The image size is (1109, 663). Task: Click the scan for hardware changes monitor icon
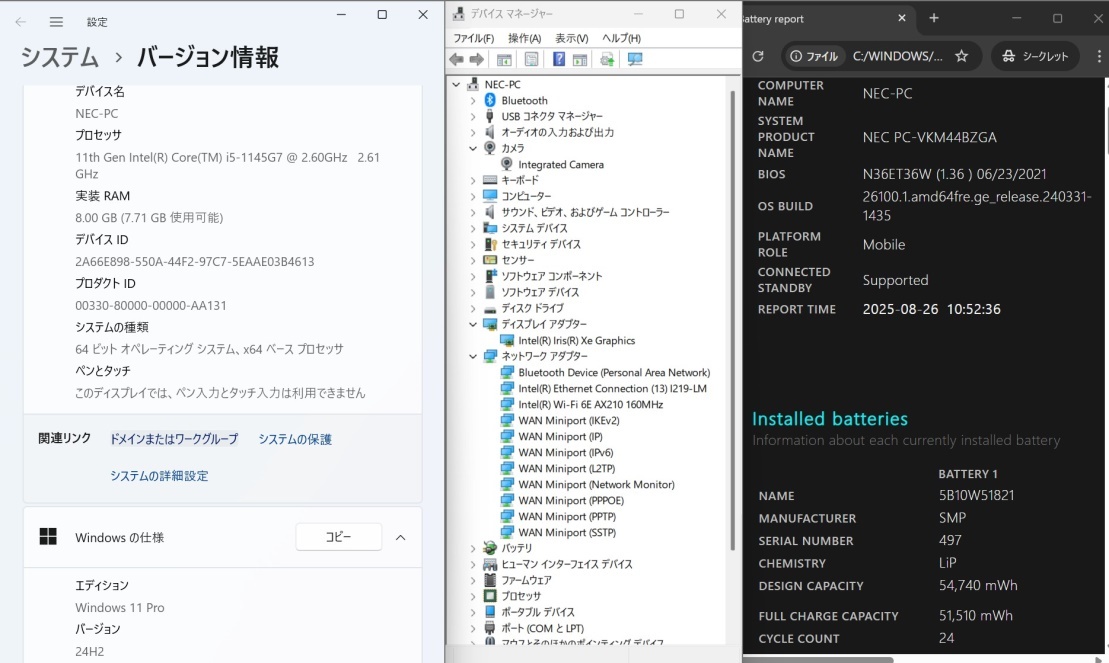click(x=635, y=59)
